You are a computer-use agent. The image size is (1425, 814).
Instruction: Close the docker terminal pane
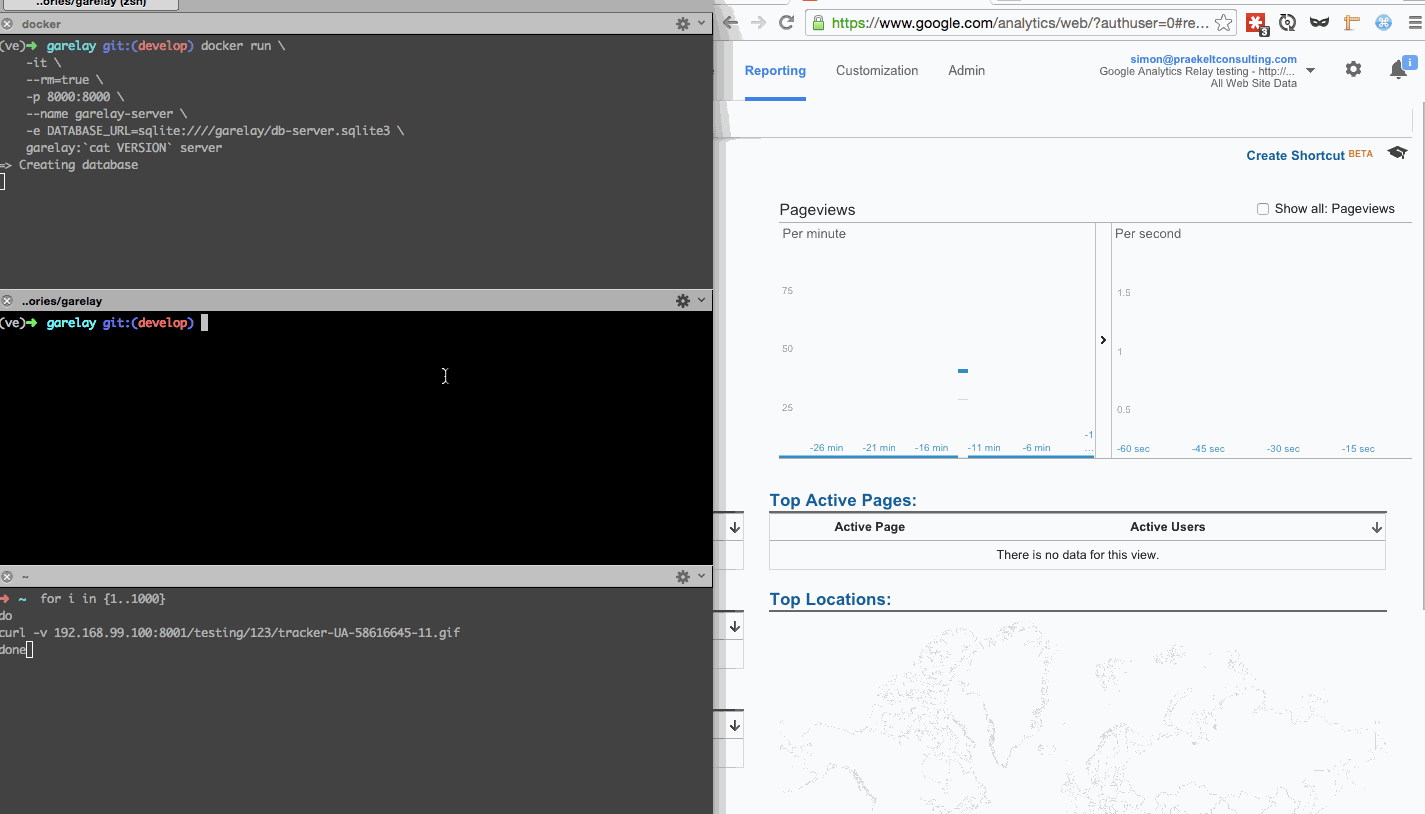click(7, 24)
